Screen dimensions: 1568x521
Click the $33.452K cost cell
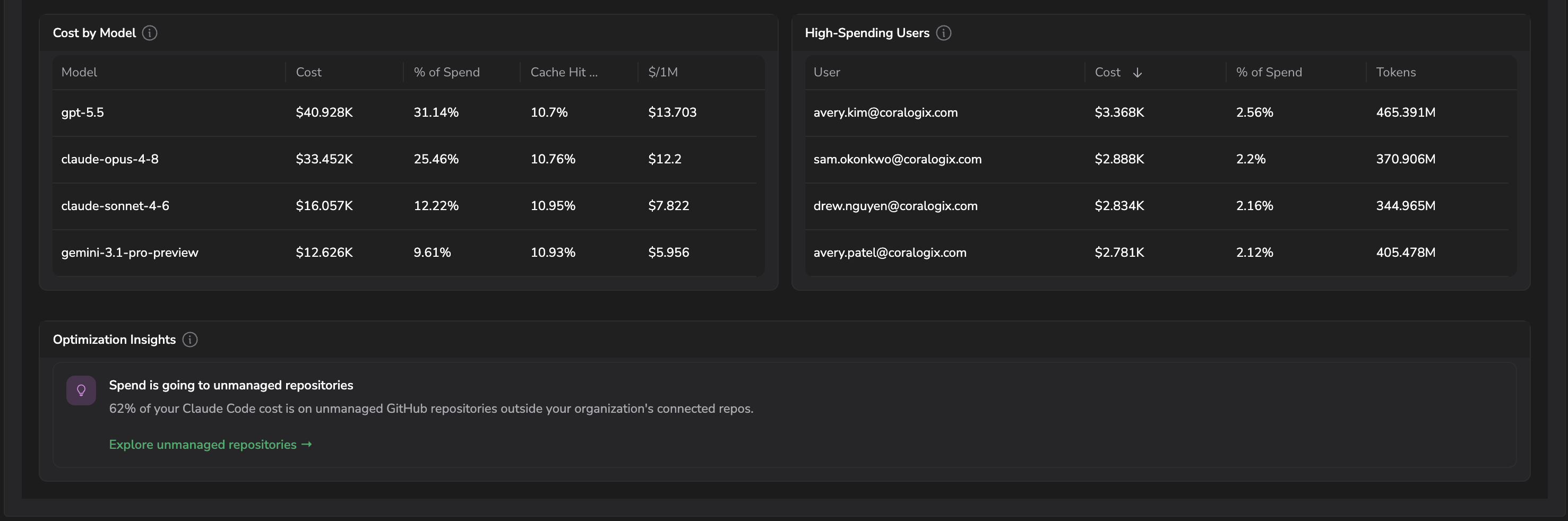[x=324, y=160]
